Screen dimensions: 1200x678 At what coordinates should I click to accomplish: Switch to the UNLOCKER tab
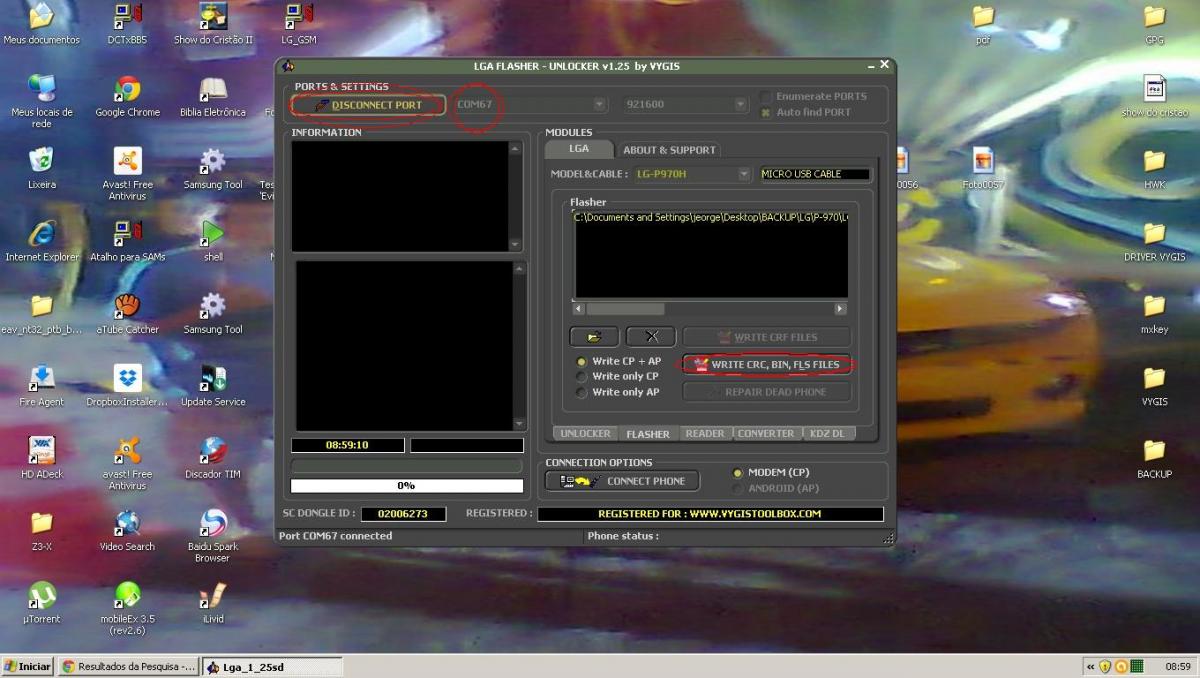[585, 434]
